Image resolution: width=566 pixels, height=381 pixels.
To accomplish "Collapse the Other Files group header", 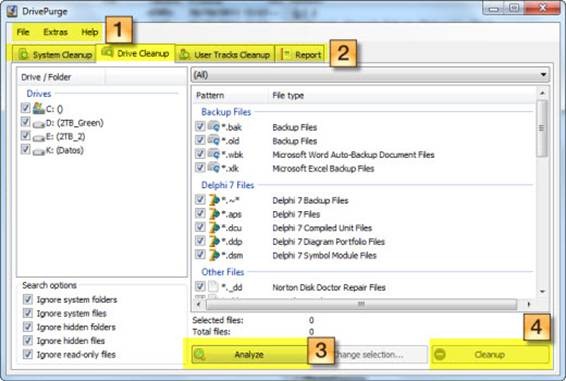I will pyautogui.click(x=223, y=272).
